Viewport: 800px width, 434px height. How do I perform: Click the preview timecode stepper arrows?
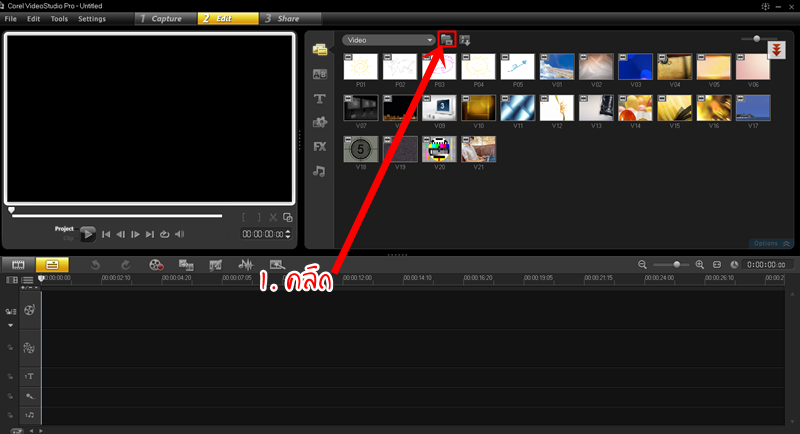coord(288,234)
